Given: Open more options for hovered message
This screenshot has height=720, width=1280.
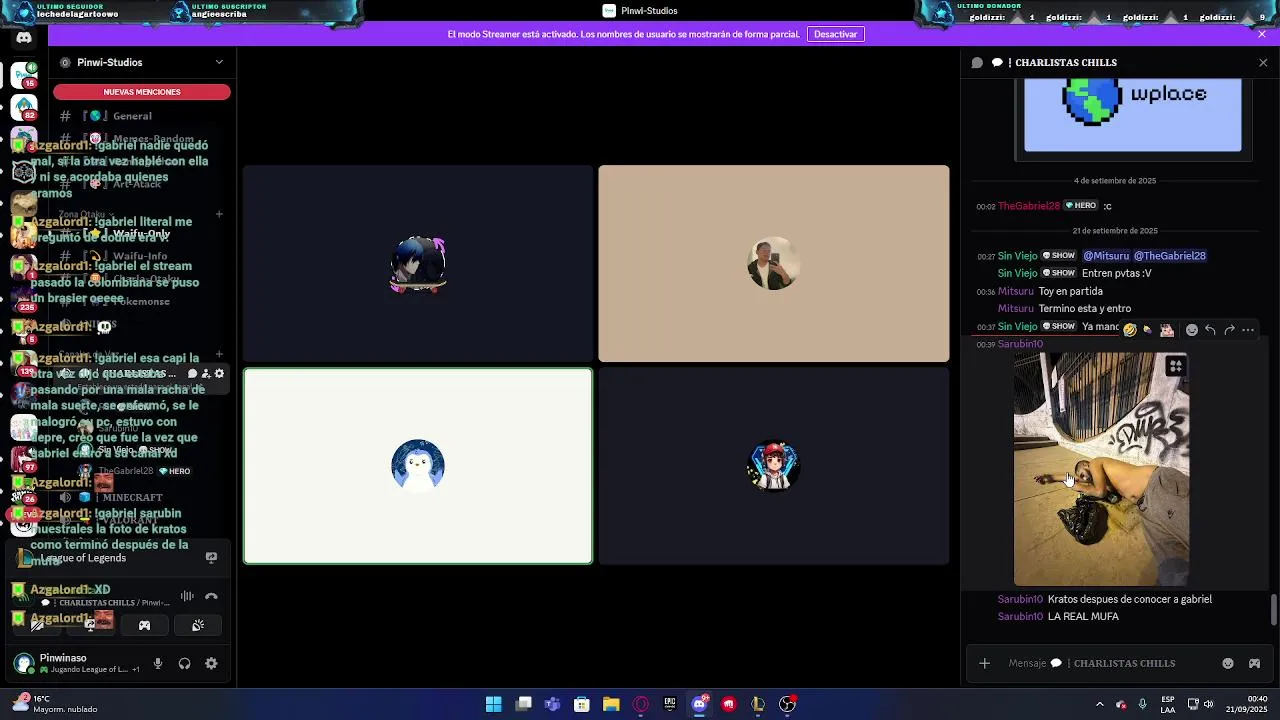Looking at the screenshot, I should point(1248,330).
